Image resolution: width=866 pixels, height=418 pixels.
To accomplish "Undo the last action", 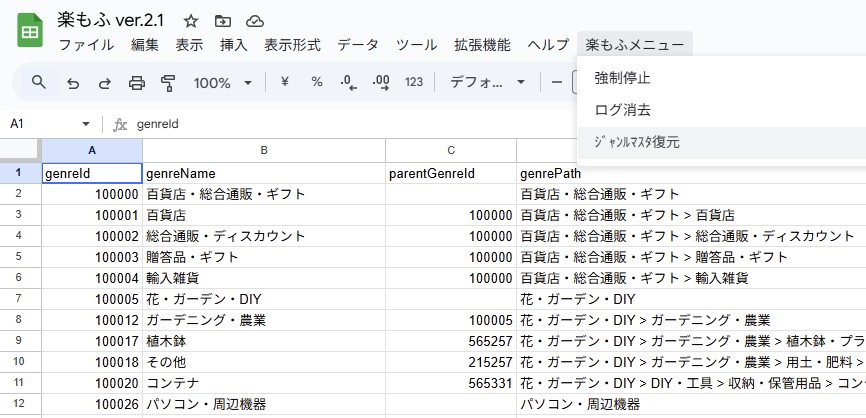I will tap(73, 82).
